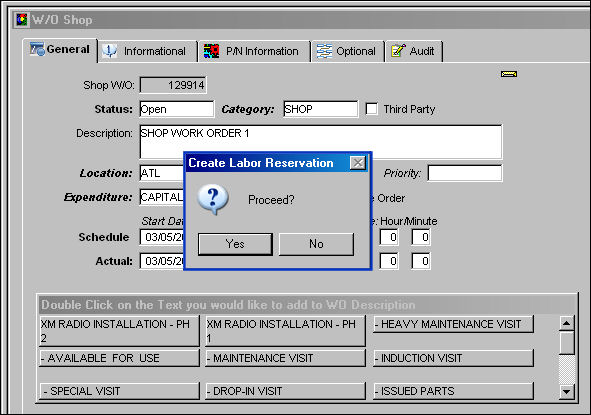Screen dimensions: 591x415
Task: Close the Create Labor Reservation dialog
Action: click(358, 163)
